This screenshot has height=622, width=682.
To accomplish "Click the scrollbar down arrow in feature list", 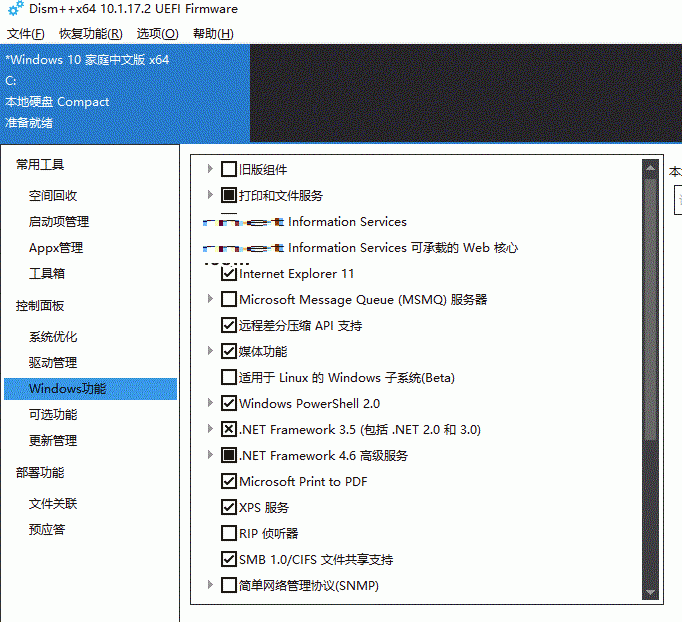I will click(x=651, y=594).
